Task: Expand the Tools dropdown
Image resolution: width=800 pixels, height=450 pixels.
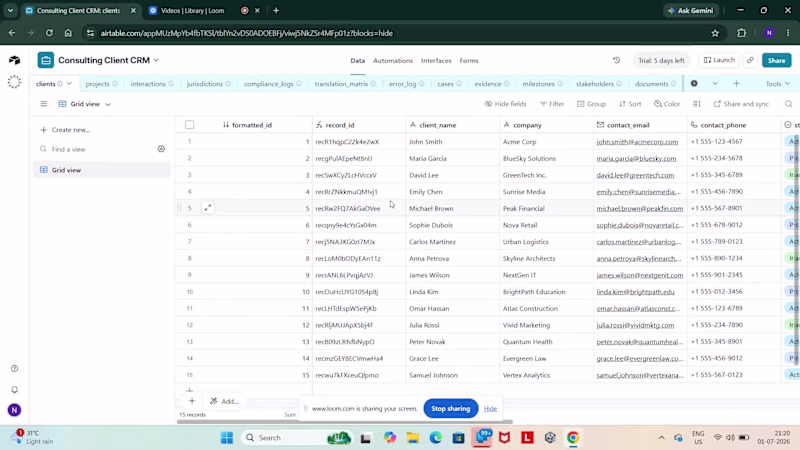Action: 778,84
